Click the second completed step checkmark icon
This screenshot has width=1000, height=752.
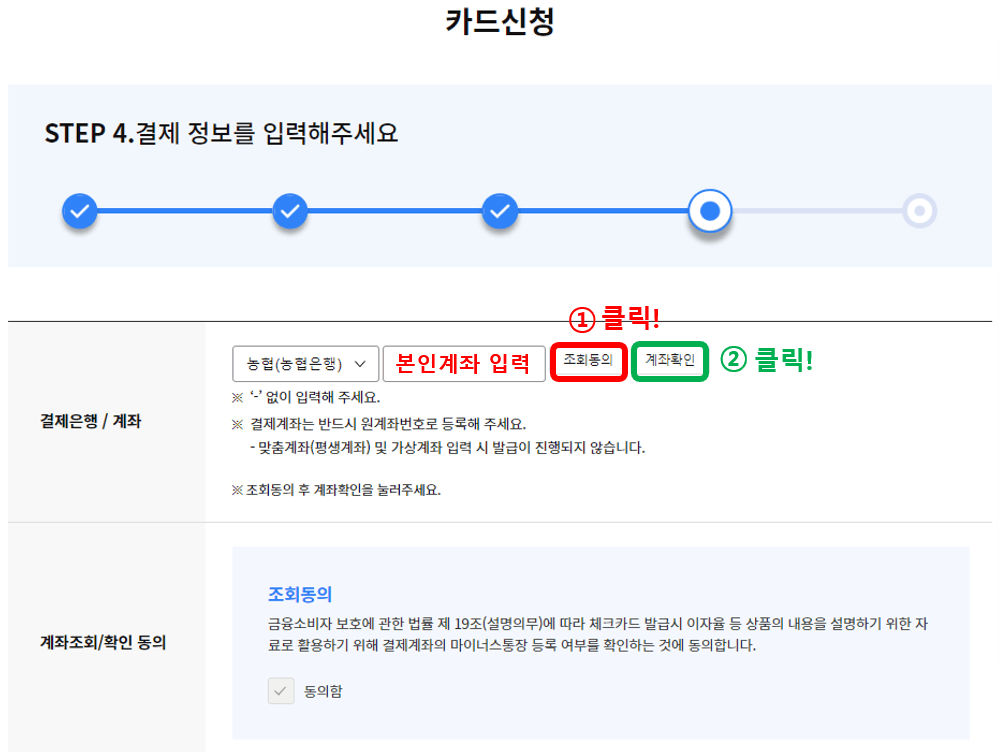pos(289,211)
